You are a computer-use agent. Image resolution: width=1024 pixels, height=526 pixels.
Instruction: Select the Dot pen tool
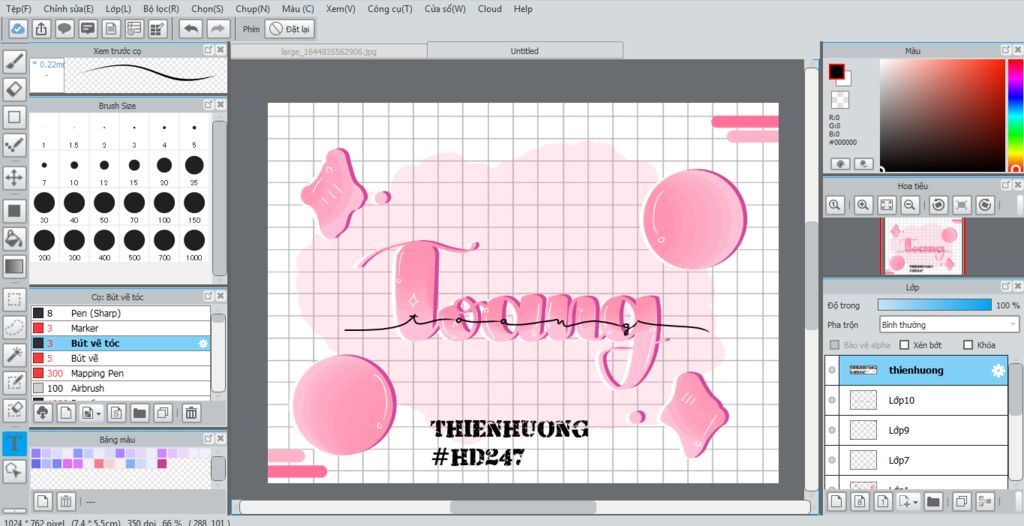14,144
